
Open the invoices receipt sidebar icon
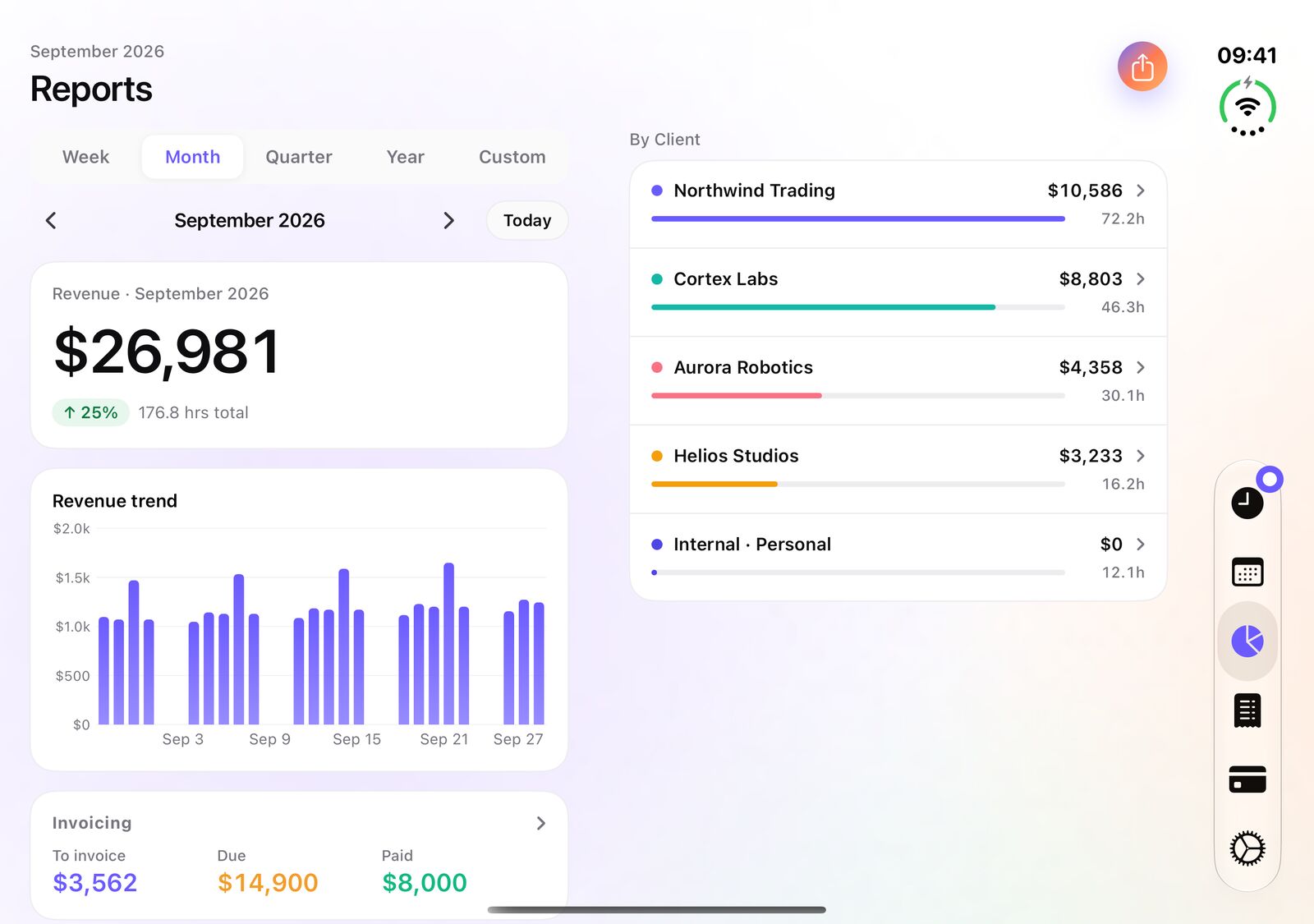[1247, 710]
